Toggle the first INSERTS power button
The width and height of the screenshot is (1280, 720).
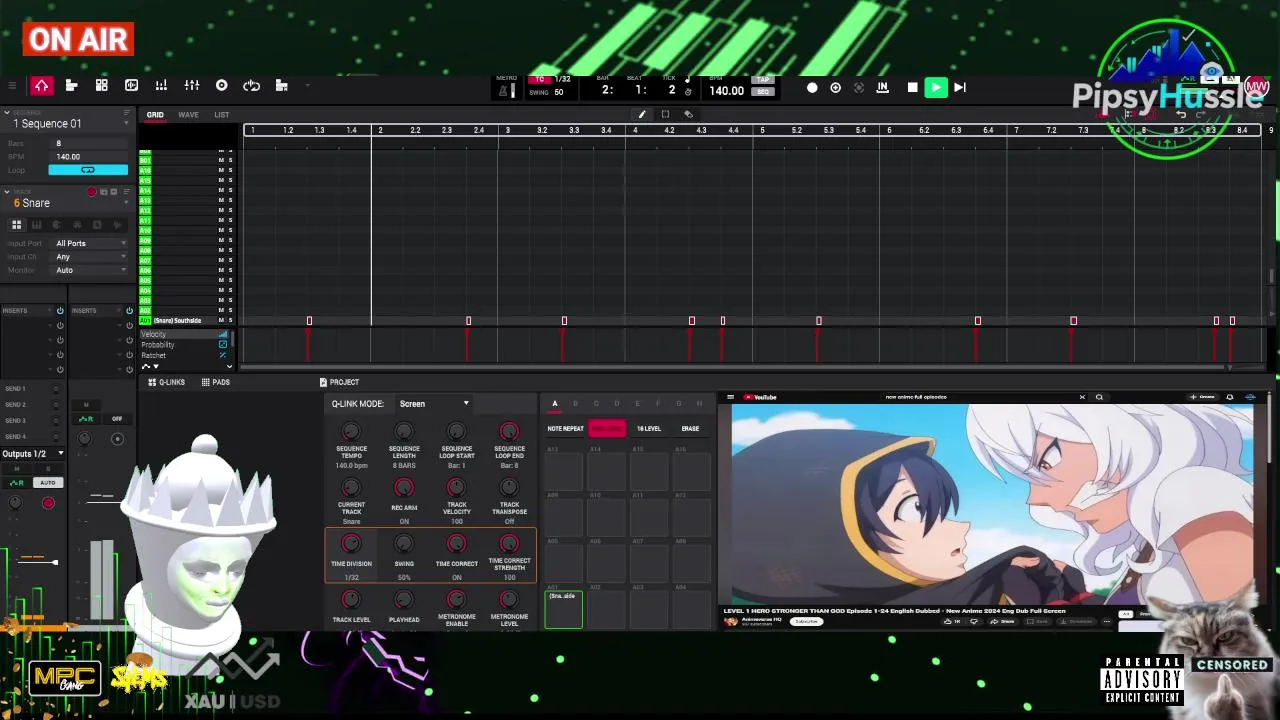(60, 311)
